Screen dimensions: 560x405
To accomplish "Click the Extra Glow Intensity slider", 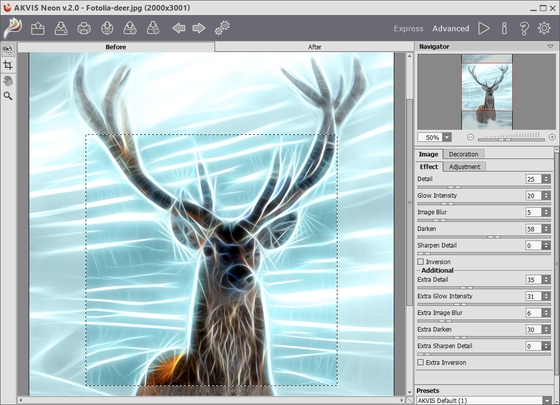I will 484,304.
